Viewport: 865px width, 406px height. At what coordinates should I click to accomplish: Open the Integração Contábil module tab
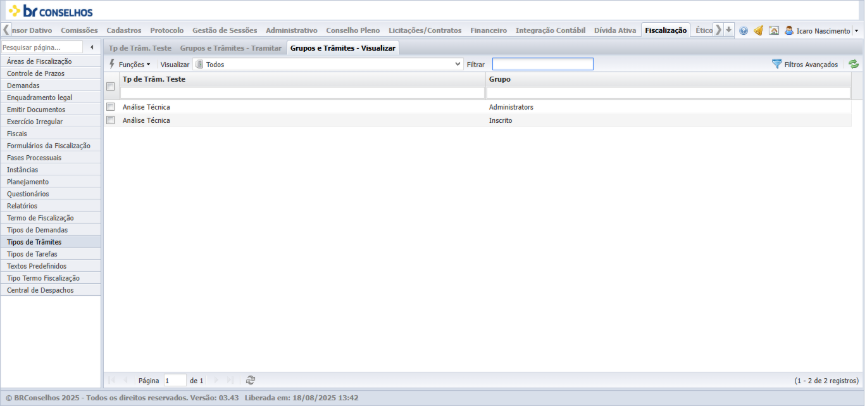coord(550,30)
